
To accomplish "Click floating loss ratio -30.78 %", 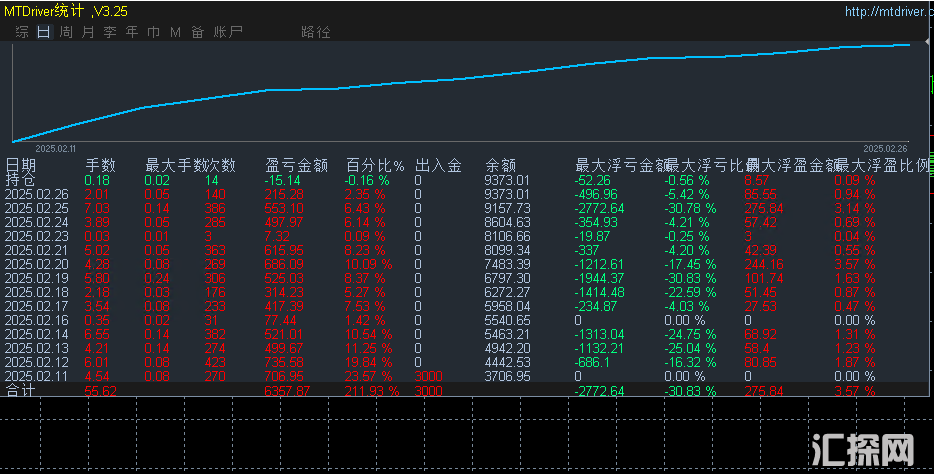I will point(690,208).
